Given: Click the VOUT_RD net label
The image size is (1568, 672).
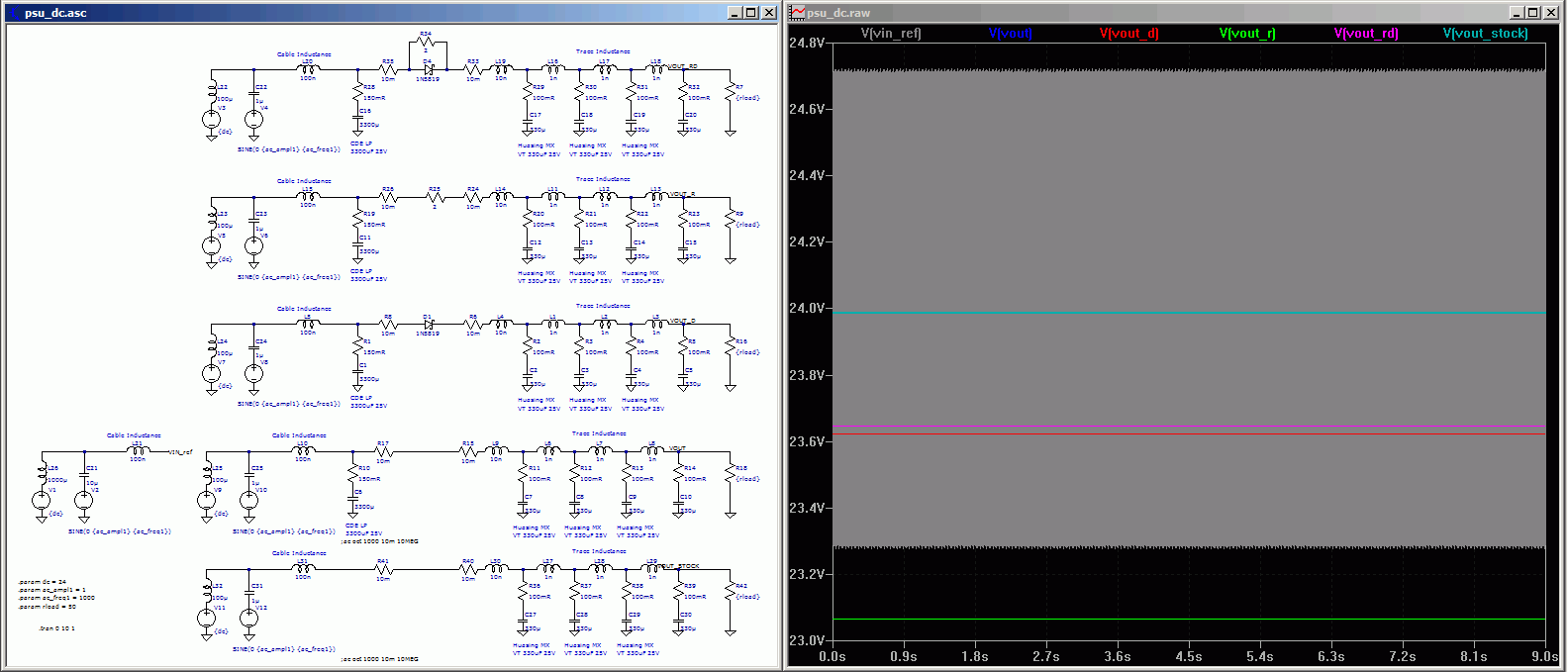Looking at the screenshot, I should (683, 66).
